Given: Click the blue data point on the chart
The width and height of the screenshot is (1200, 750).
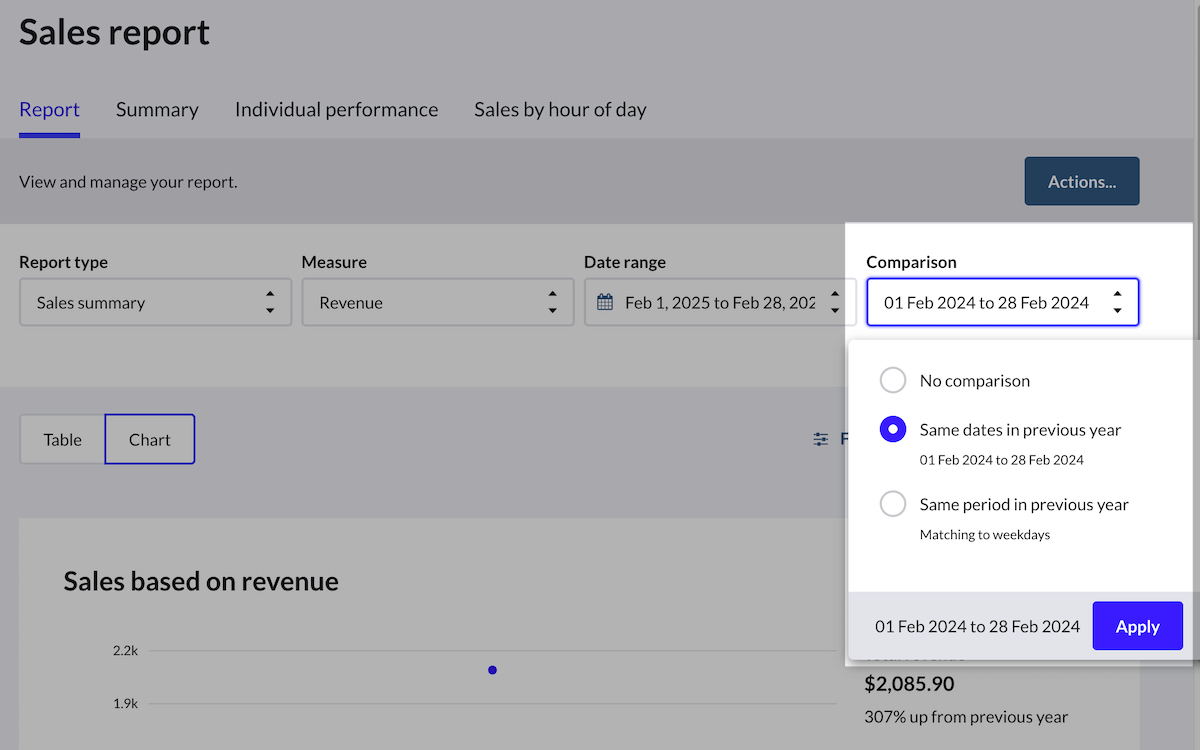Looking at the screenshot, I should coord(492,670).
